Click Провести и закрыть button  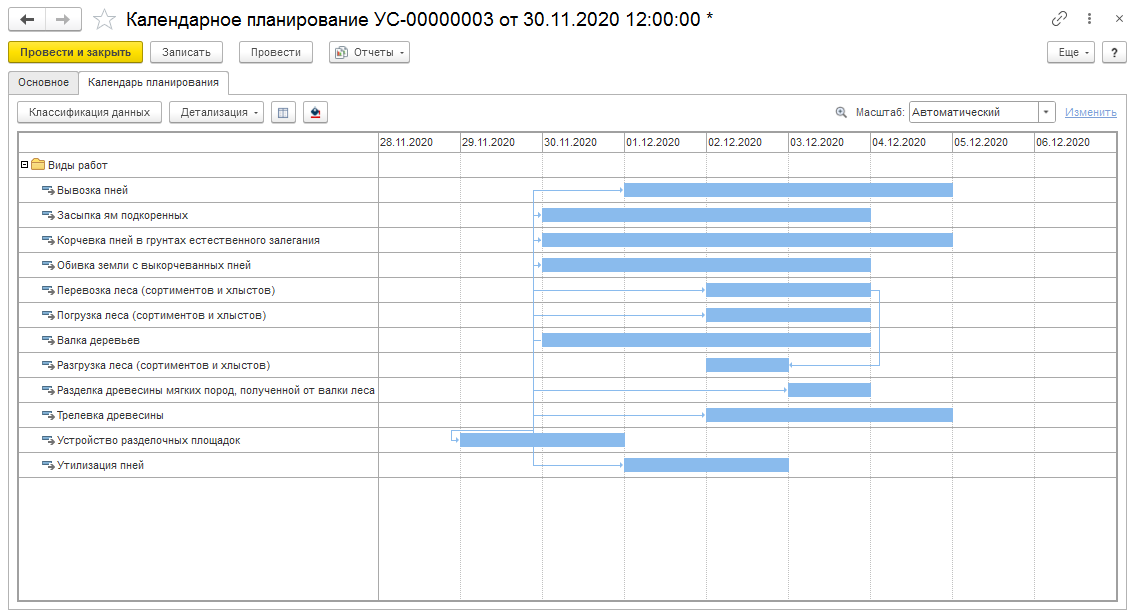(76, 52)
